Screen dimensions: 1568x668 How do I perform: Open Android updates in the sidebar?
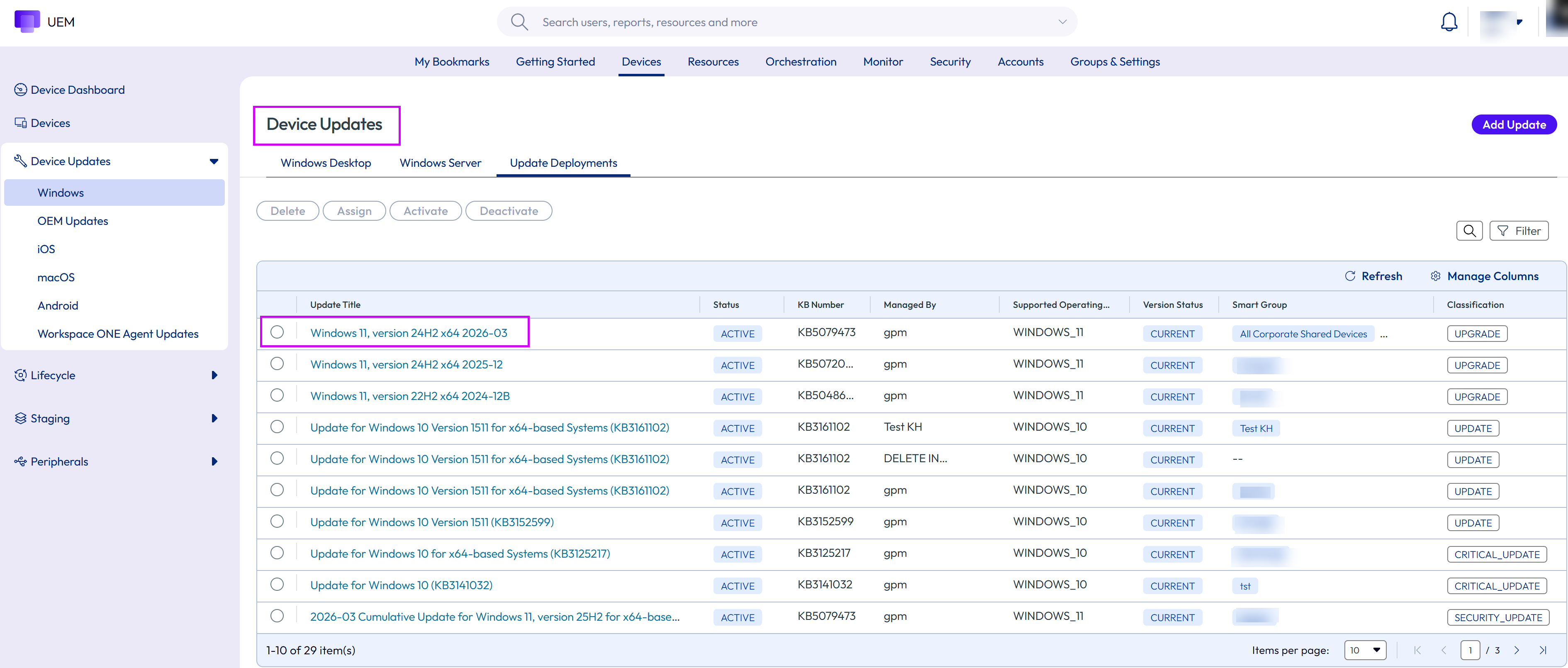tap(58, 306)
